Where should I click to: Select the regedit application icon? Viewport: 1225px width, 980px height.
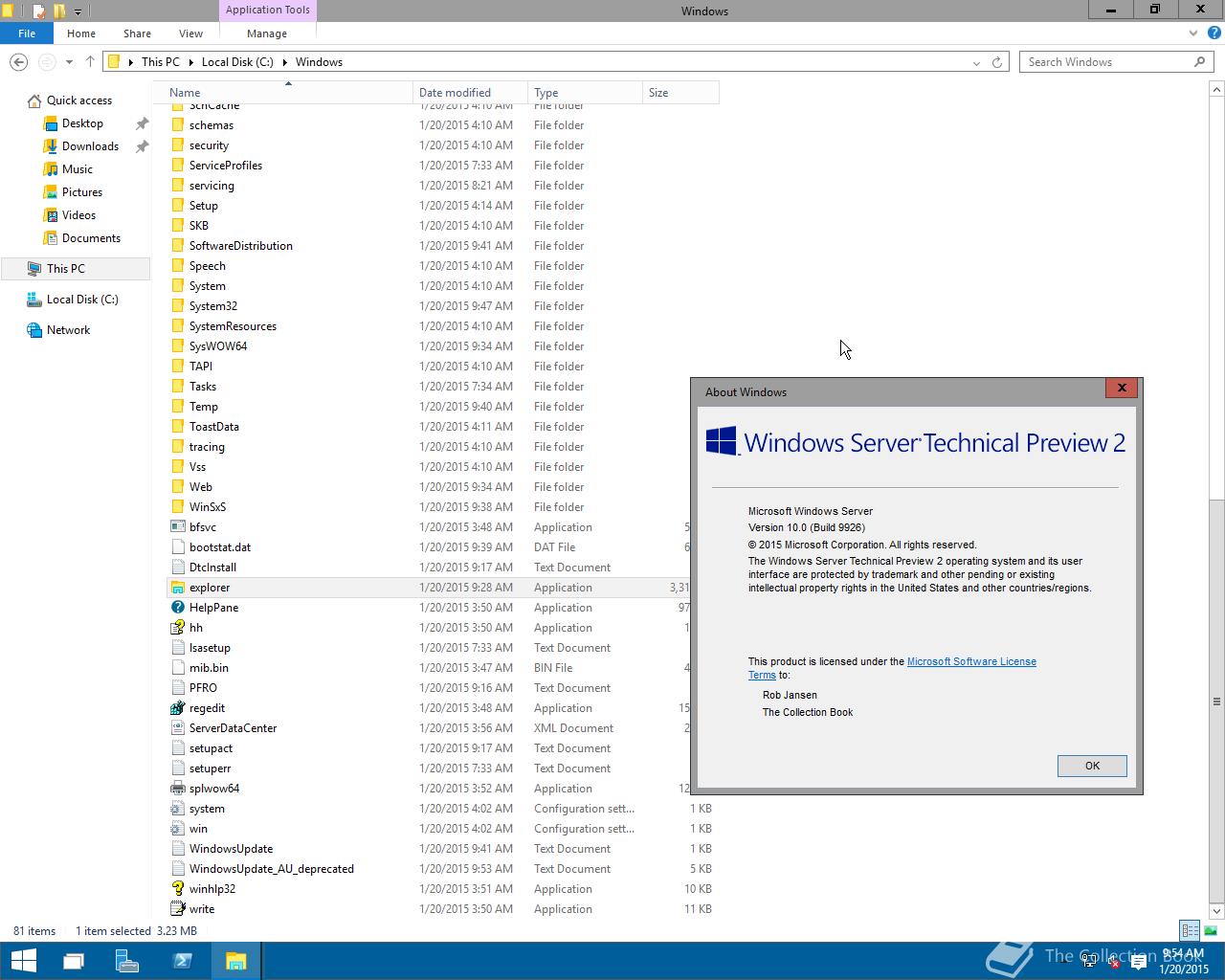(177, 708)
